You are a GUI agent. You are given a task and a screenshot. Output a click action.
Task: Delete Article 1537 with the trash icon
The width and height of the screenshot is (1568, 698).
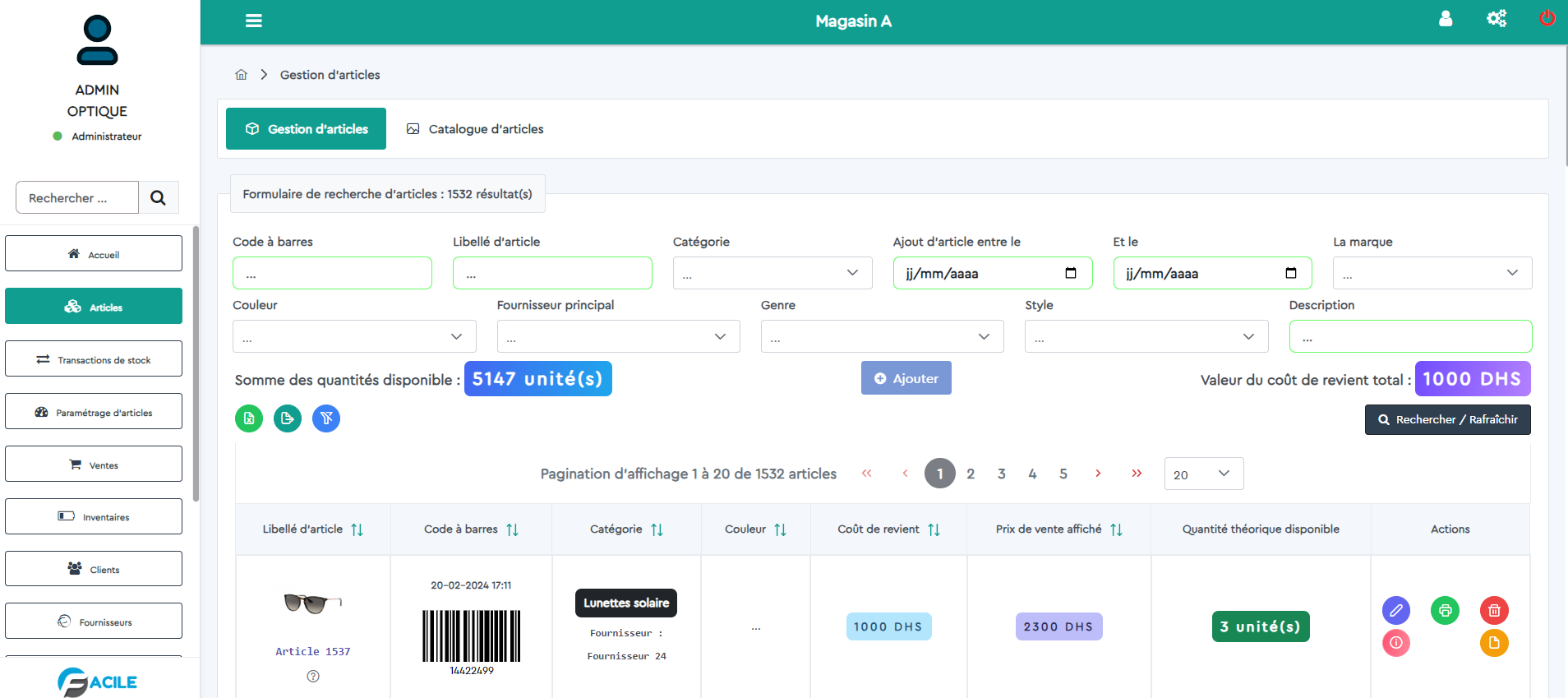tap(1494, 610)
